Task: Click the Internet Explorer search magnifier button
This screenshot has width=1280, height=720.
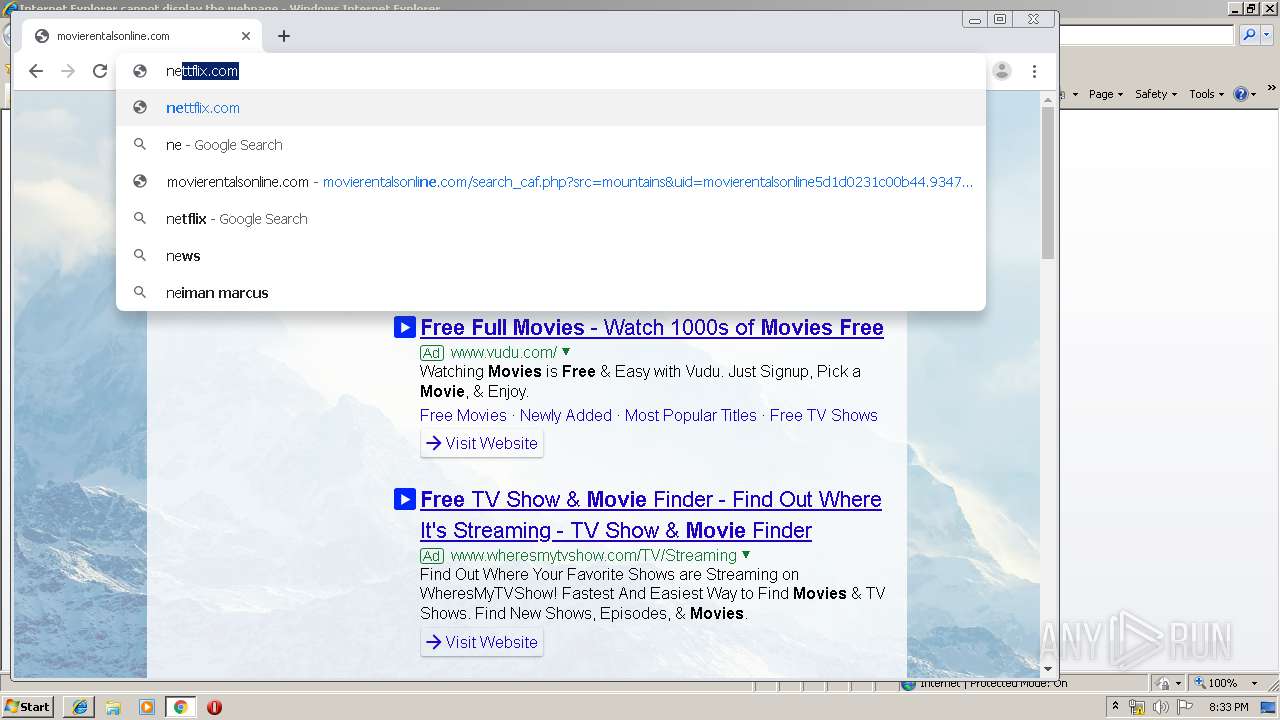Action: pyautogui.click(x=1248, y=35)
